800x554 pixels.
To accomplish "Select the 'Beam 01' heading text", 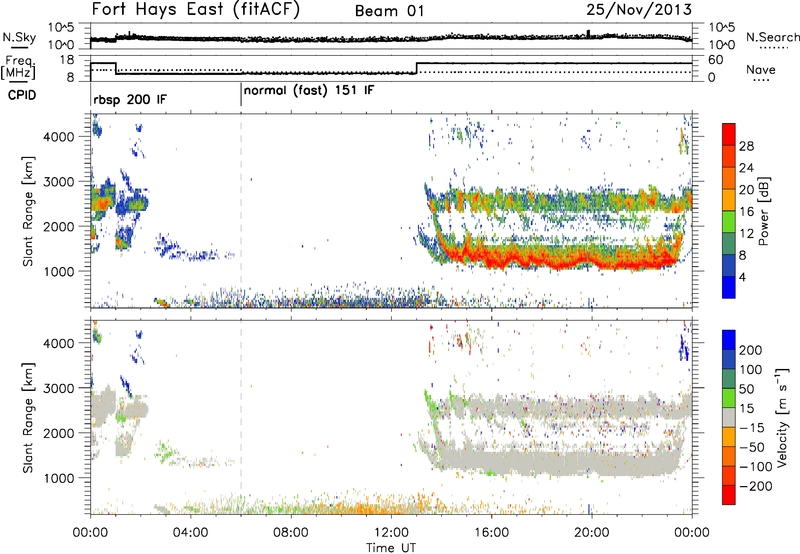I will pos(389,11).
